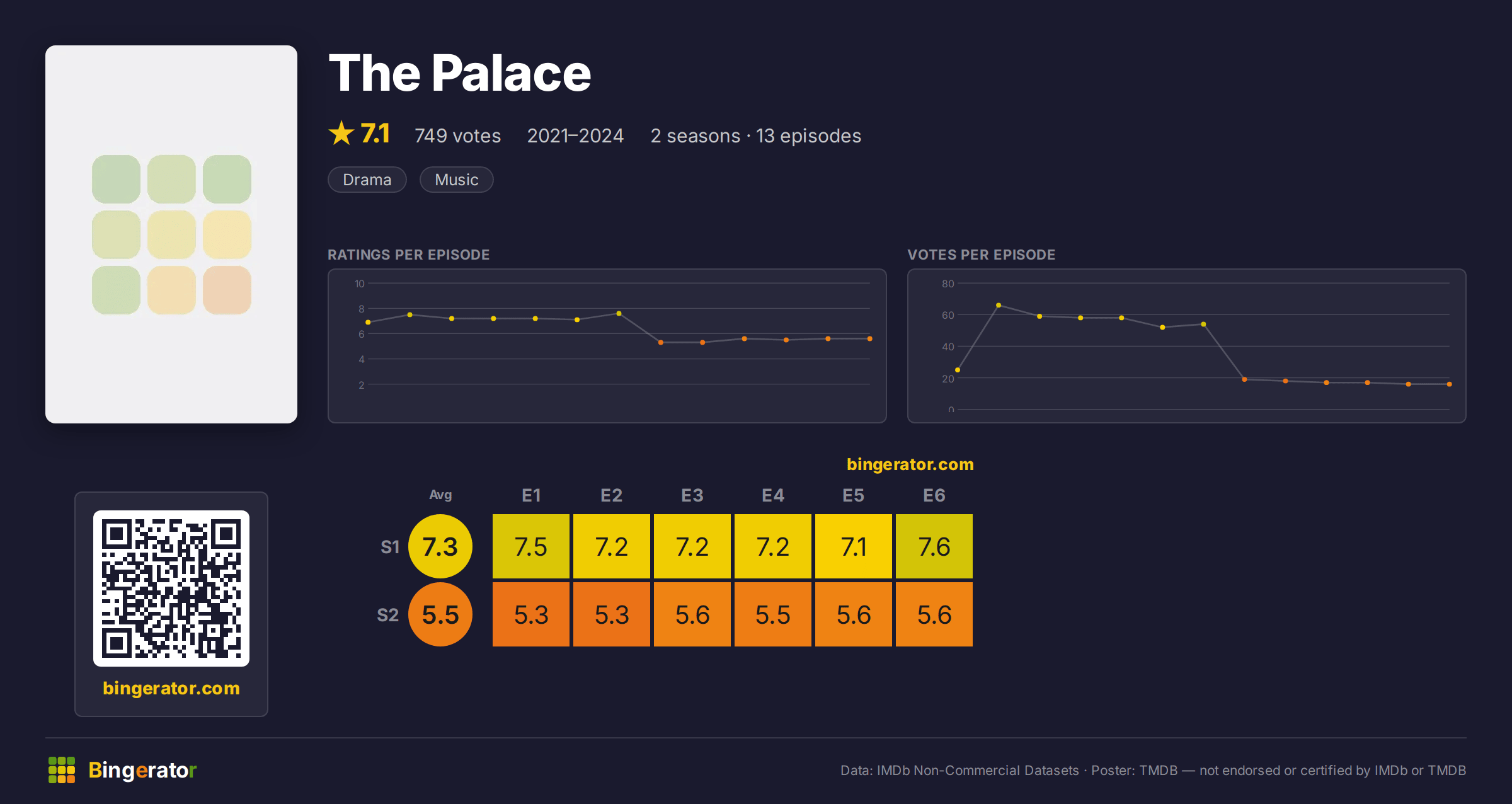The width and height of the screenshot is (1512, 804).
Task: Click the QR code image
Action: click(x=171, y=589)
